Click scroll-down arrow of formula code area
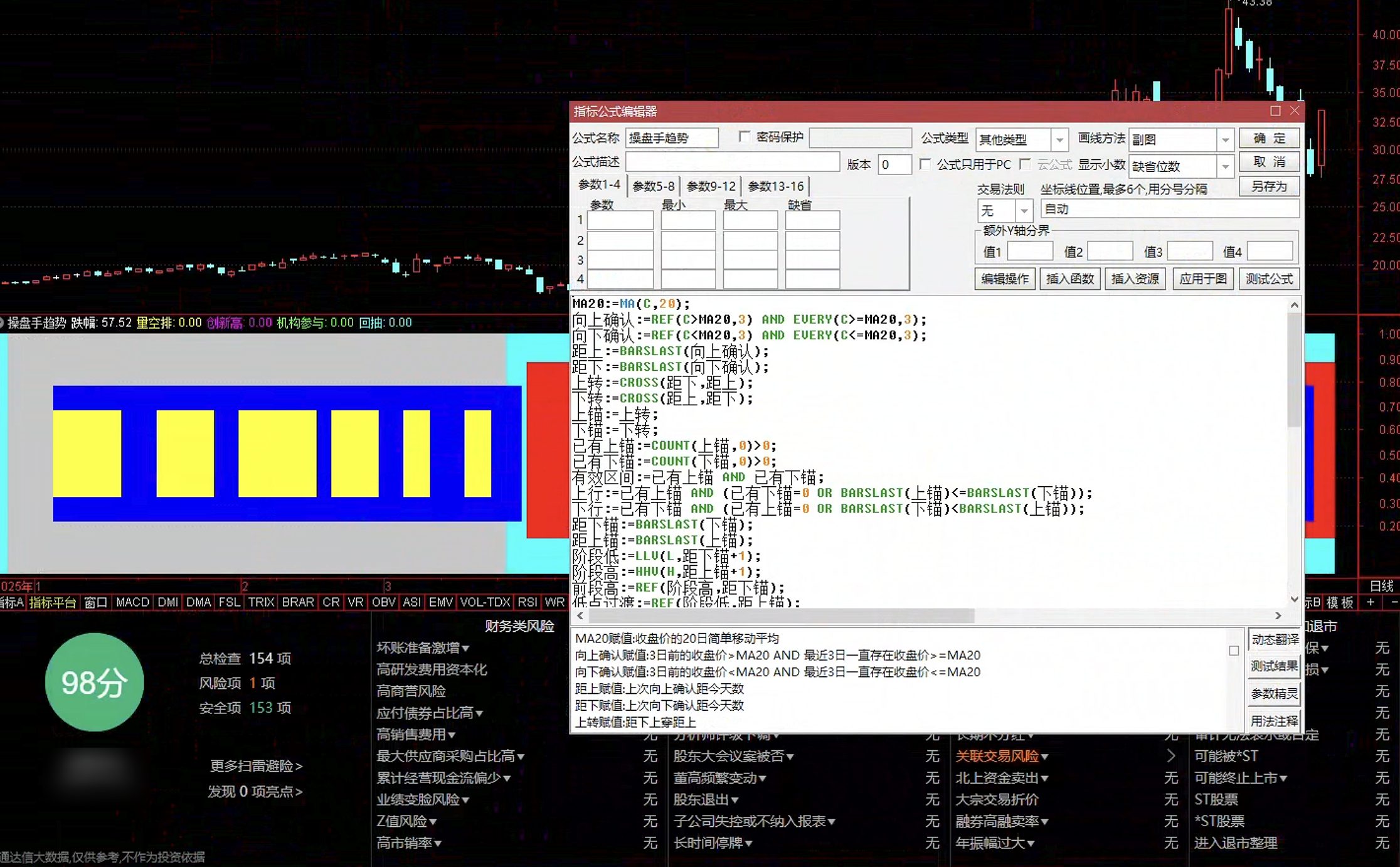Viewport: 1400px width, 867px height. tap(1295, 600)
